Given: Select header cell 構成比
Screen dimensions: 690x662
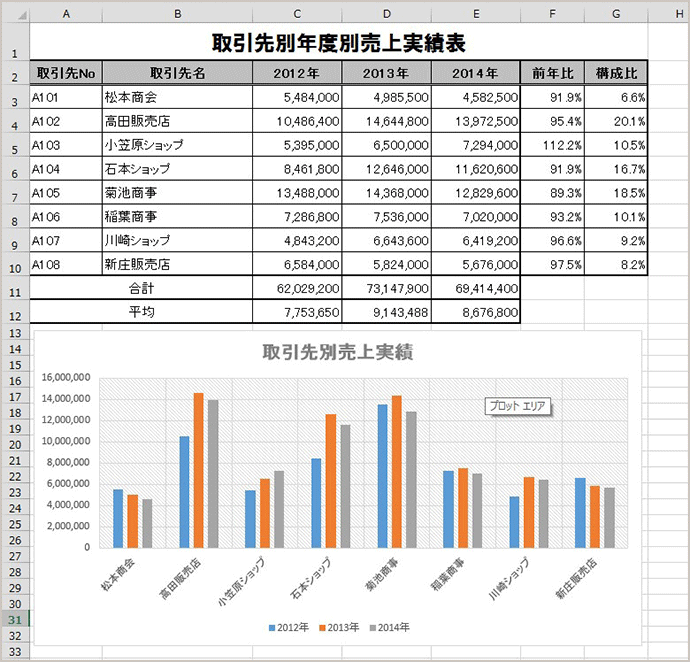Looking at the screenshot, I should point(616,73).
